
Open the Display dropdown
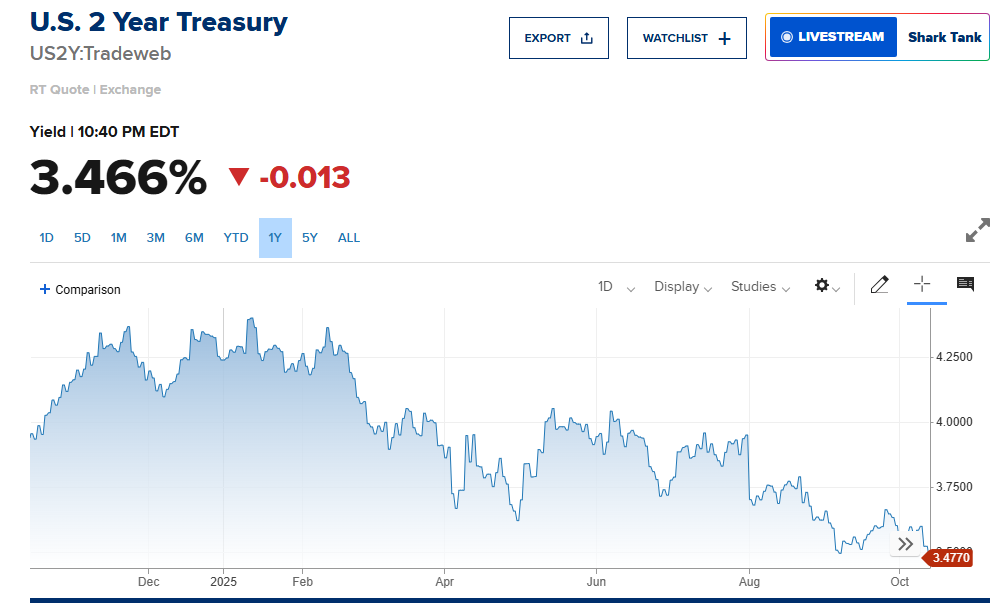pos(683,287)
